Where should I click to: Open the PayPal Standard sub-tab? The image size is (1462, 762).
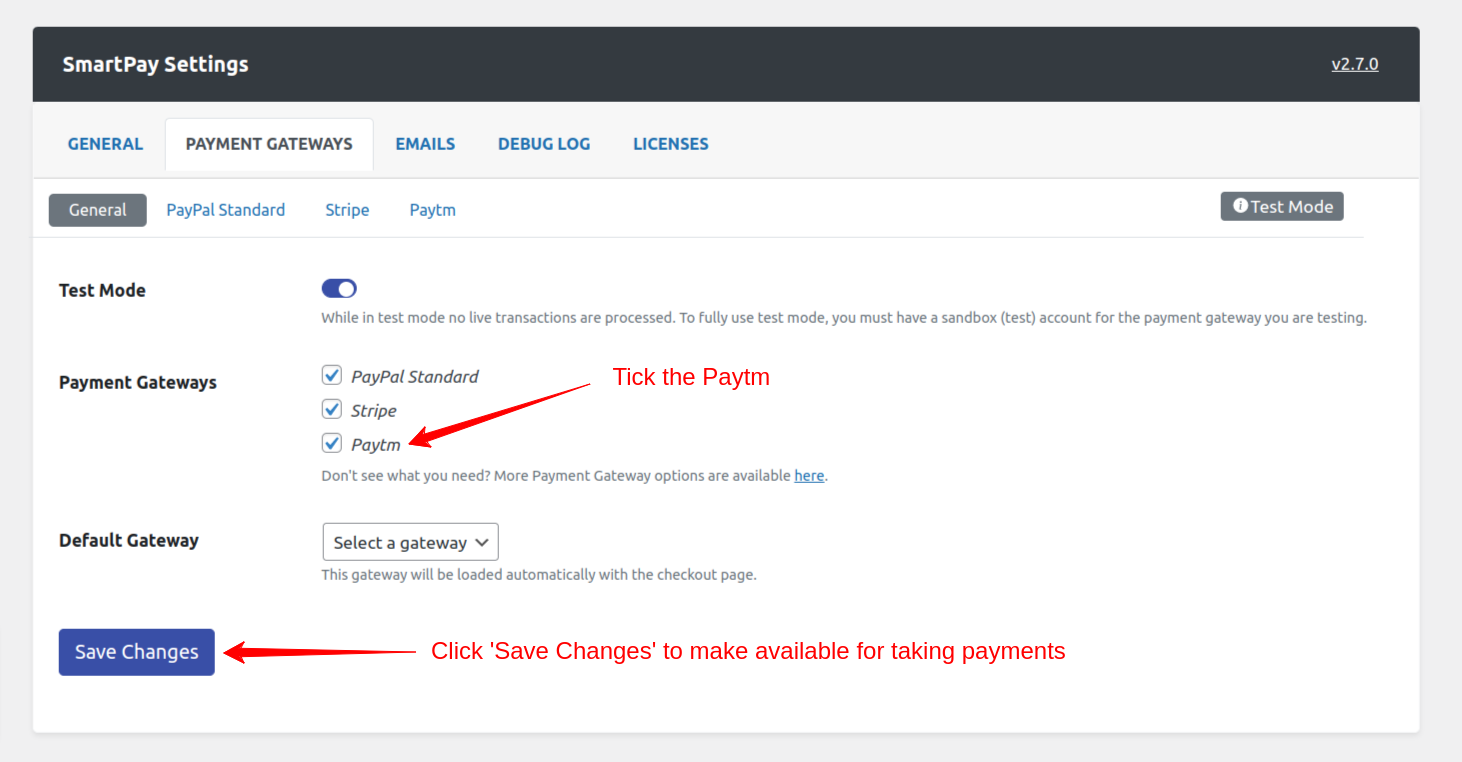(x=226, y=210)
